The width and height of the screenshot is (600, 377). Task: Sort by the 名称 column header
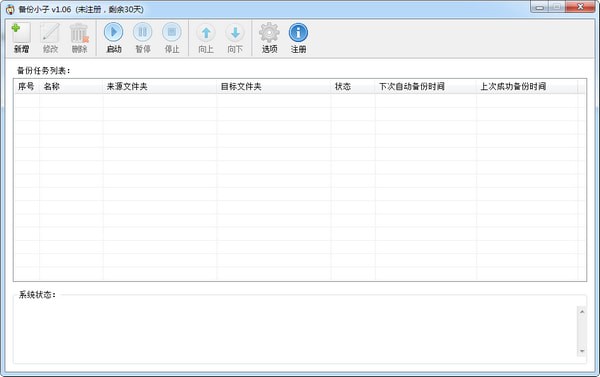tap(71, 86)
